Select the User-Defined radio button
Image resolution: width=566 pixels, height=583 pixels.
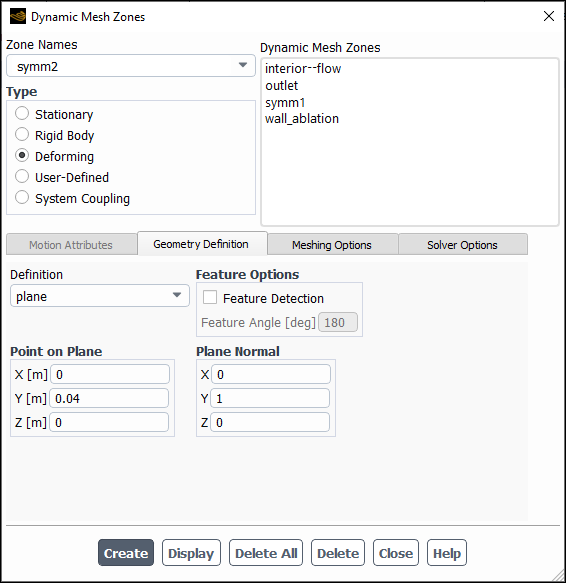[x=22, y=176]
